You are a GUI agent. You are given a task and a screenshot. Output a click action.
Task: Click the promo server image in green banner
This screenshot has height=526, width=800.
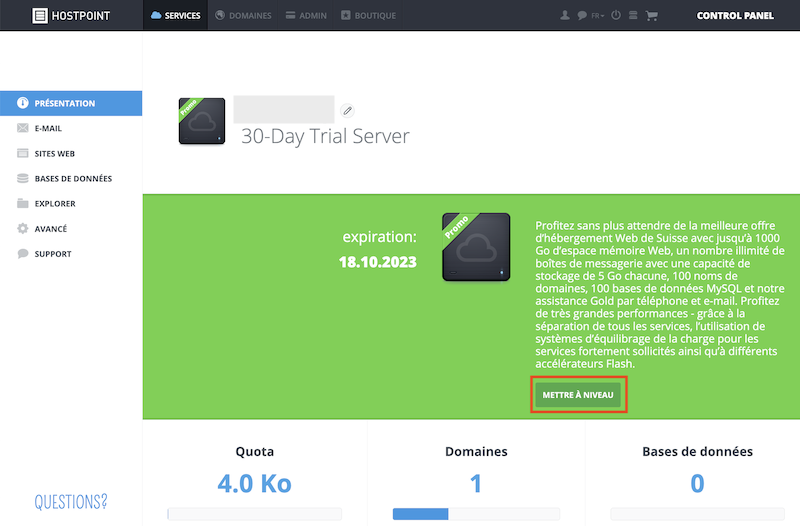(x=476, y=247)
